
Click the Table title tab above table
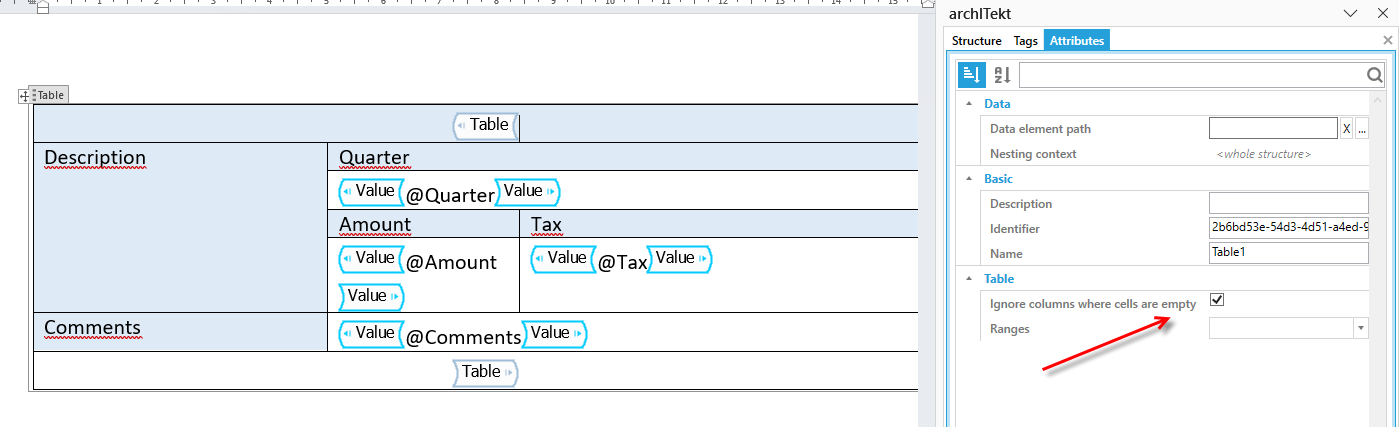49,96
